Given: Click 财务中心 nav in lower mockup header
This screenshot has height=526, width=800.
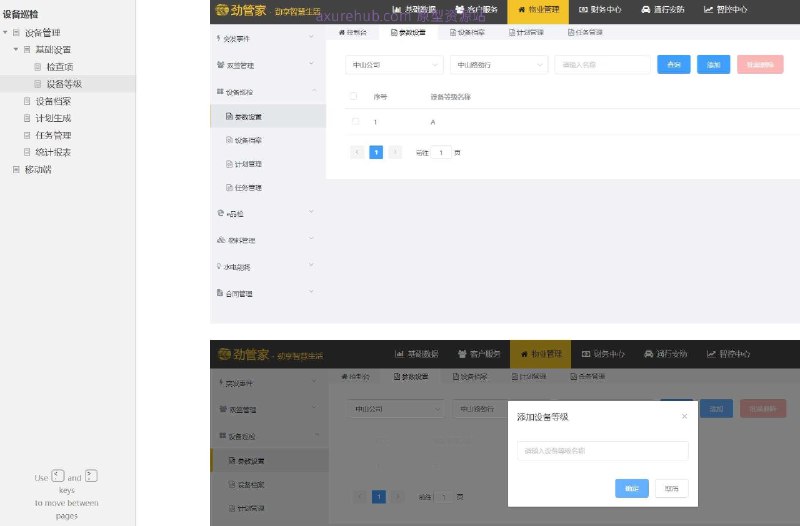Looking at the screenshot, I should [603, 354].
